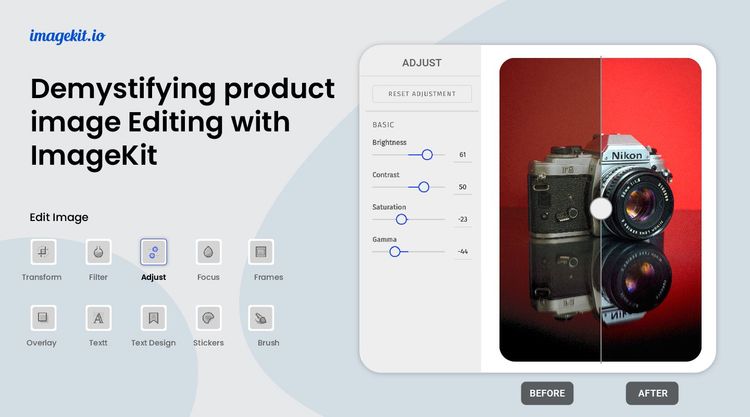This screenshot has height=417, width=750.
Task: Click the Contrast slider handle
Action: point(423,187)
